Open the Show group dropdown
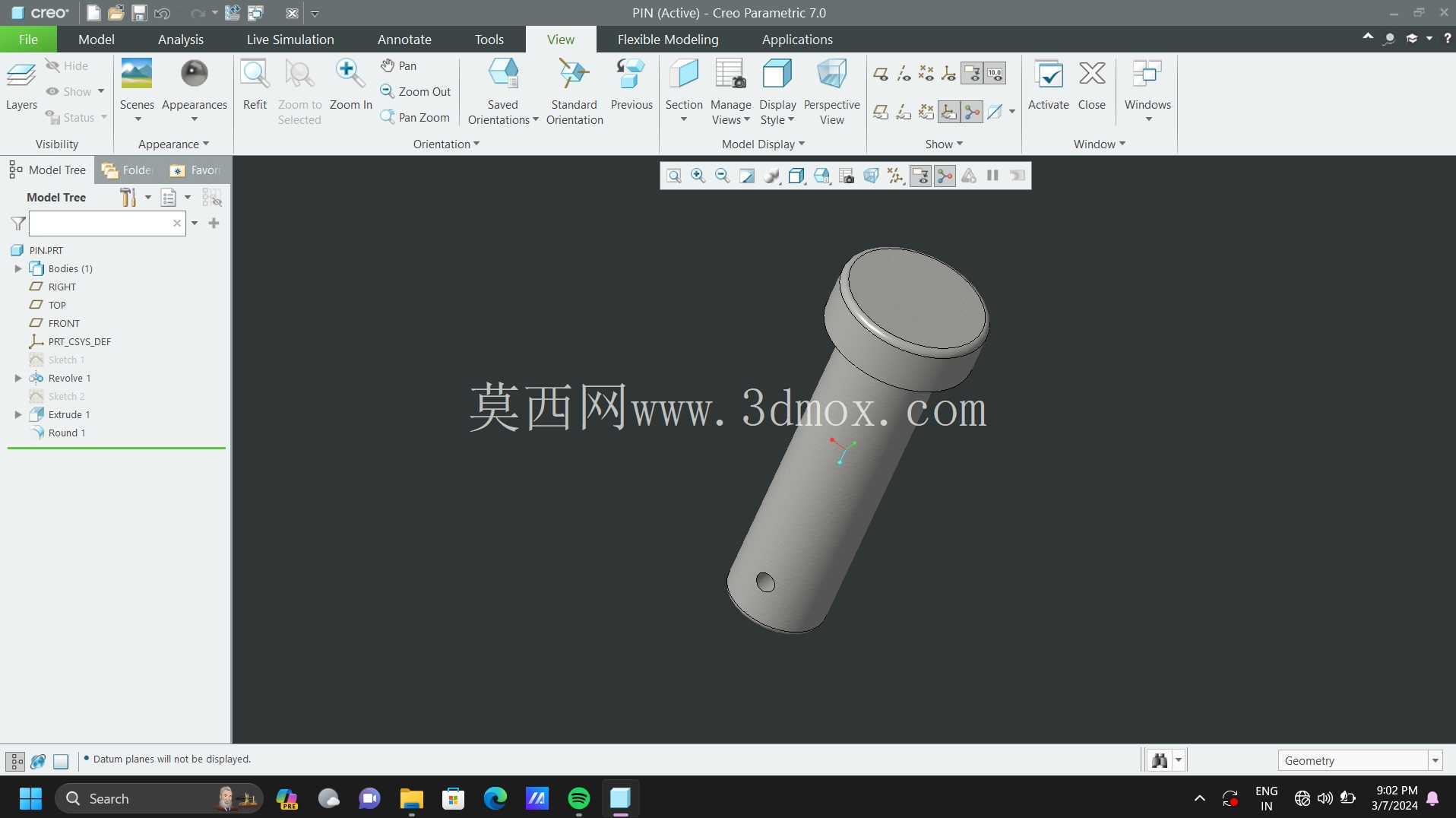The image size is (1456, 818). coord(944,144)
